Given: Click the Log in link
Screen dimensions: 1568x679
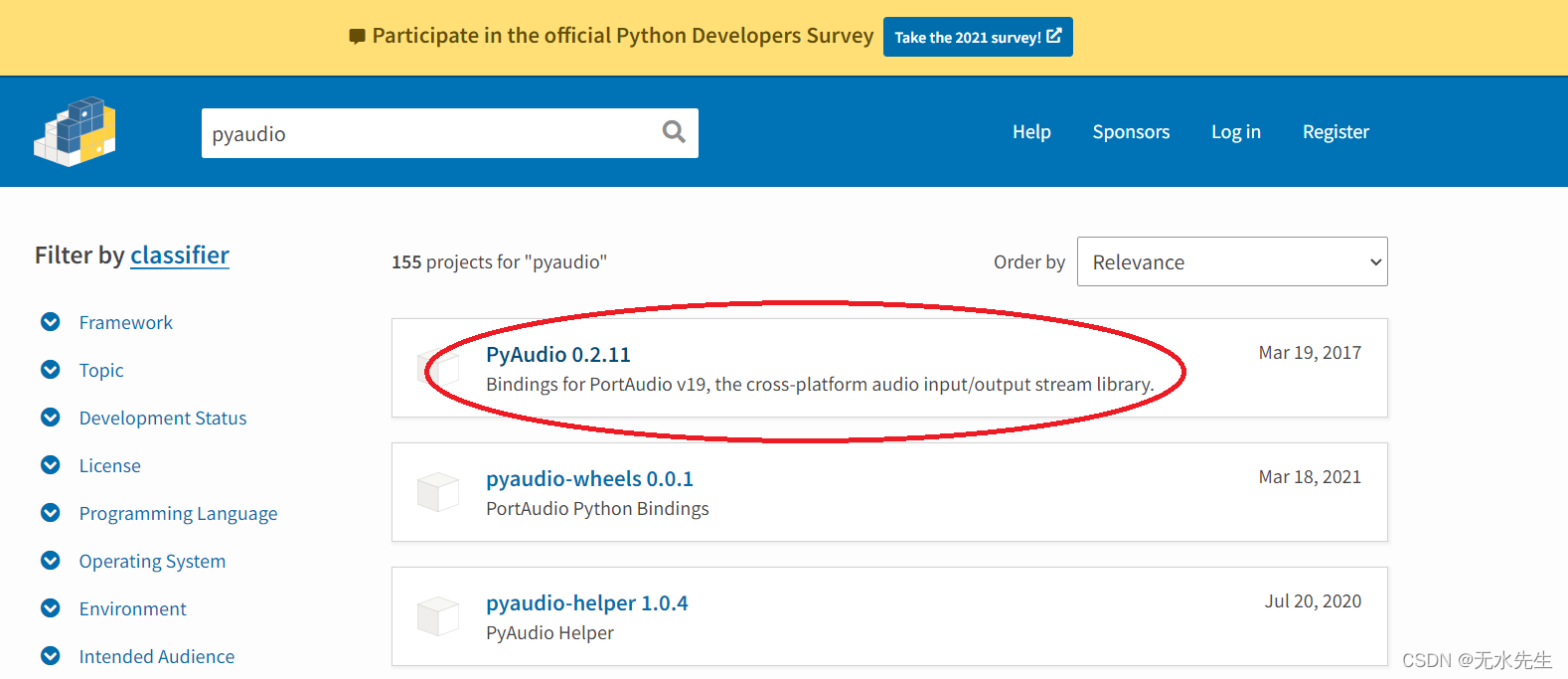Looking at the screenshot, I should (x=1235, y=132).
